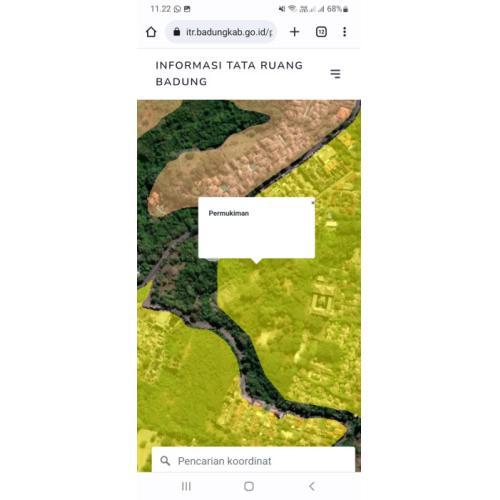Tap the Android home navigation button
Screen dimensions: 500x500
(249, 486)
